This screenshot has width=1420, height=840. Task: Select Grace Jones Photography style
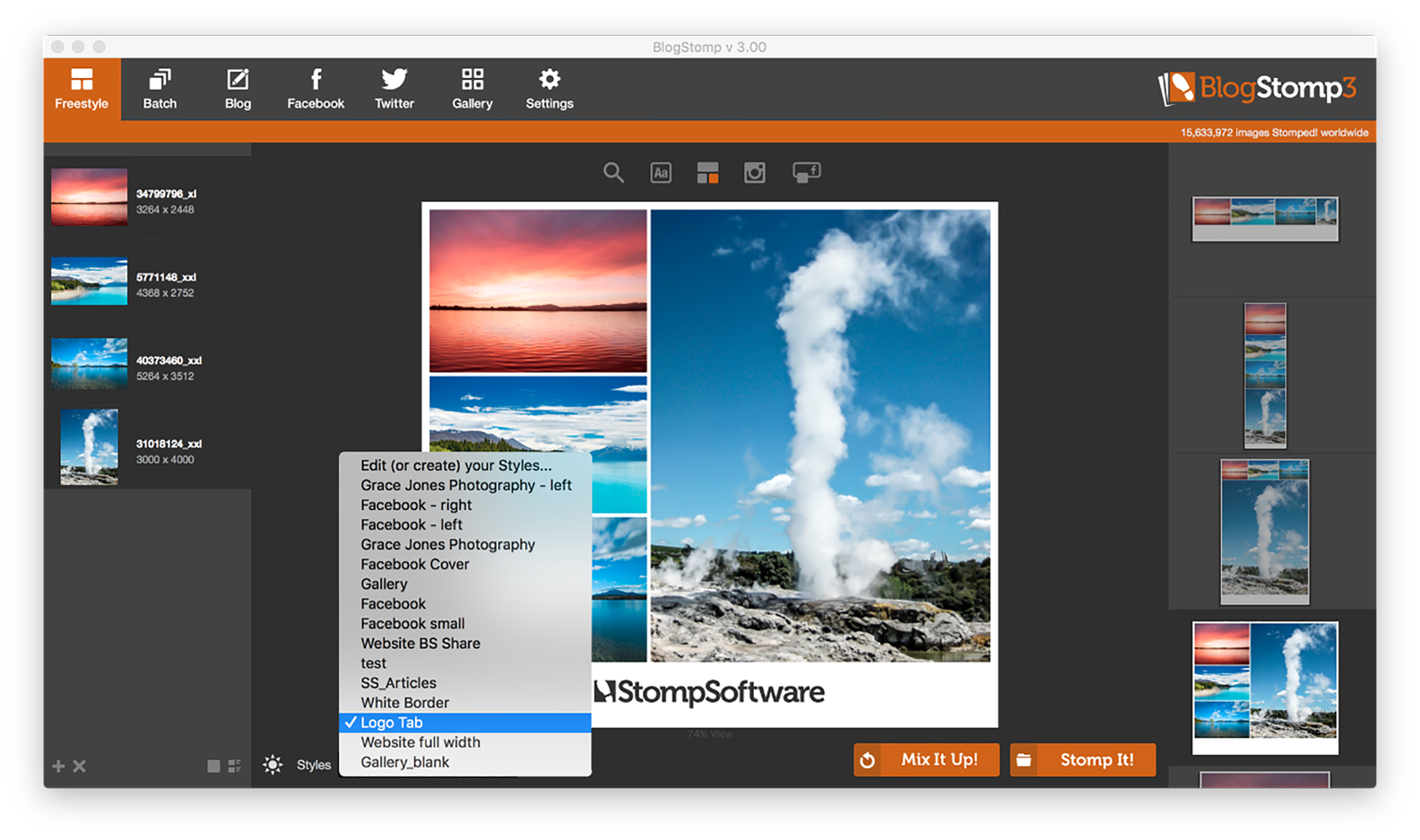click(465, 544)
